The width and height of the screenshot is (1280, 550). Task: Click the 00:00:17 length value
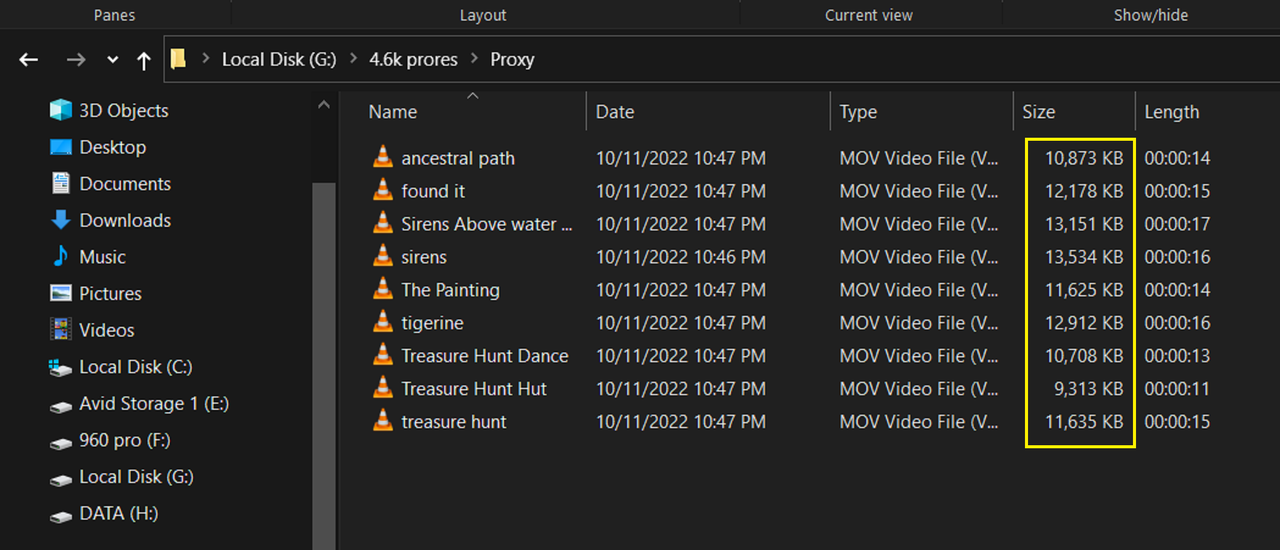click(x=1177, y=224)
